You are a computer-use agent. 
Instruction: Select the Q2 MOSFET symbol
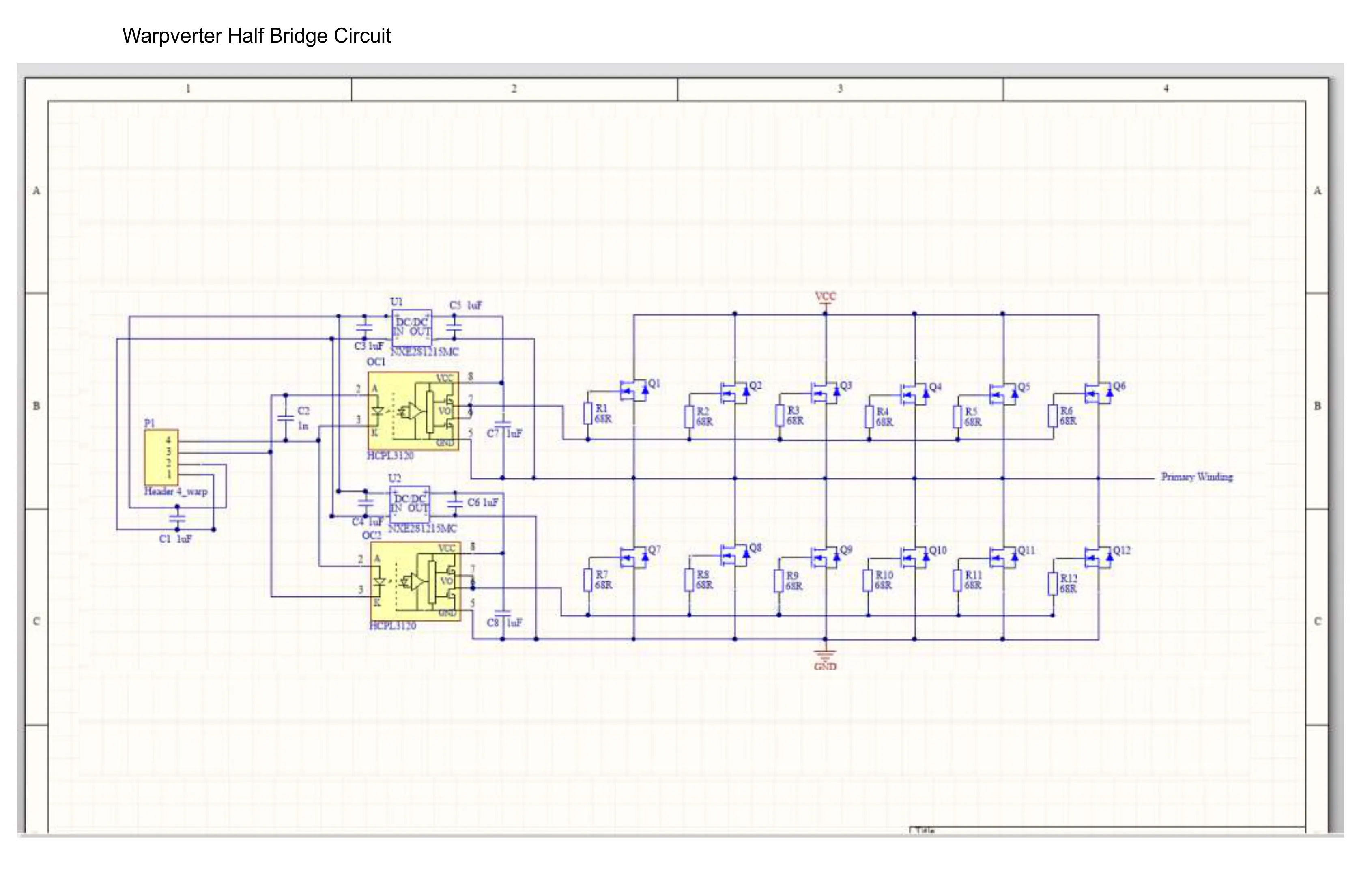coord(735,392)
